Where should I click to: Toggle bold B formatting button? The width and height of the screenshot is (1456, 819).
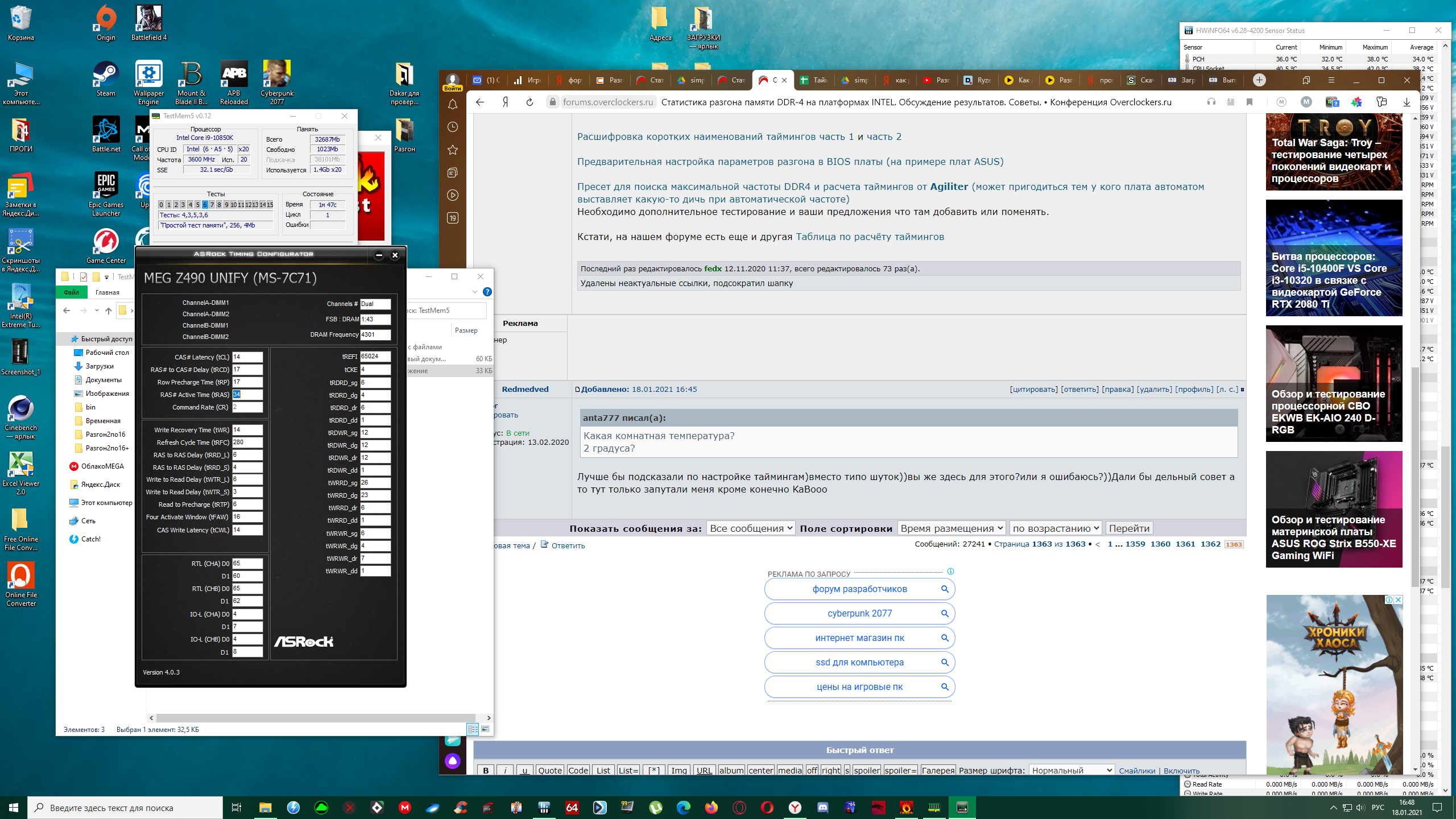(x=485, y=770)
